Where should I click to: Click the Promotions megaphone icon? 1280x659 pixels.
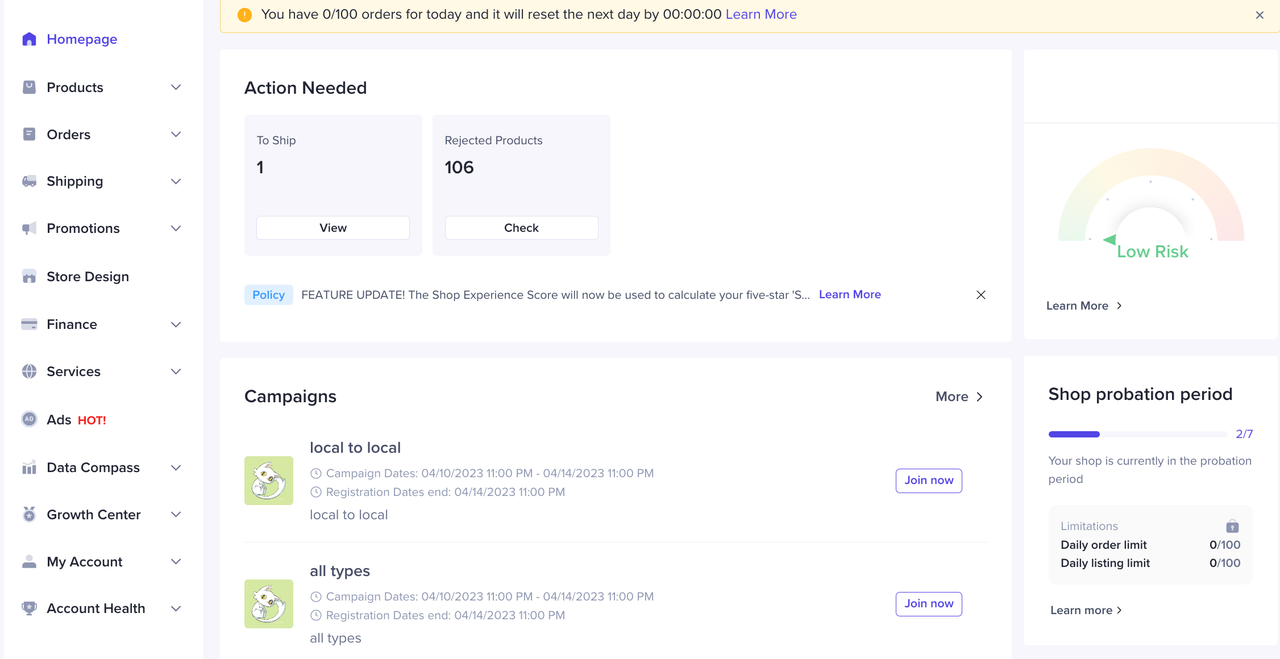point(29,228)
